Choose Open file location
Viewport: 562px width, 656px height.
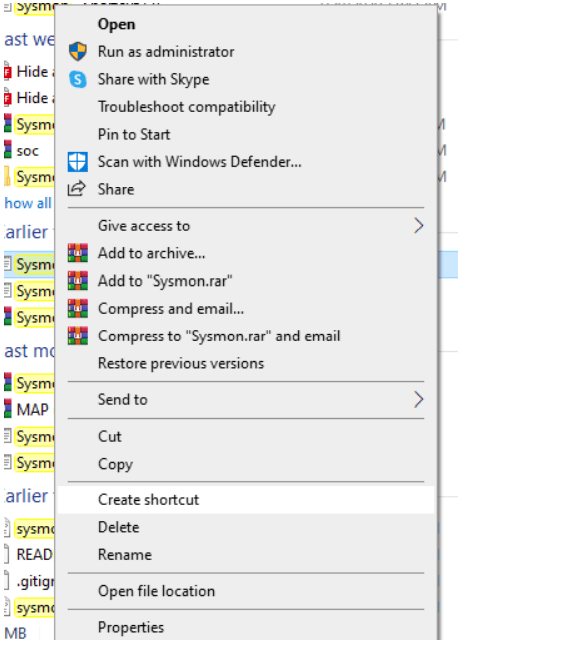pyautogui.click(x=246, y=591)
